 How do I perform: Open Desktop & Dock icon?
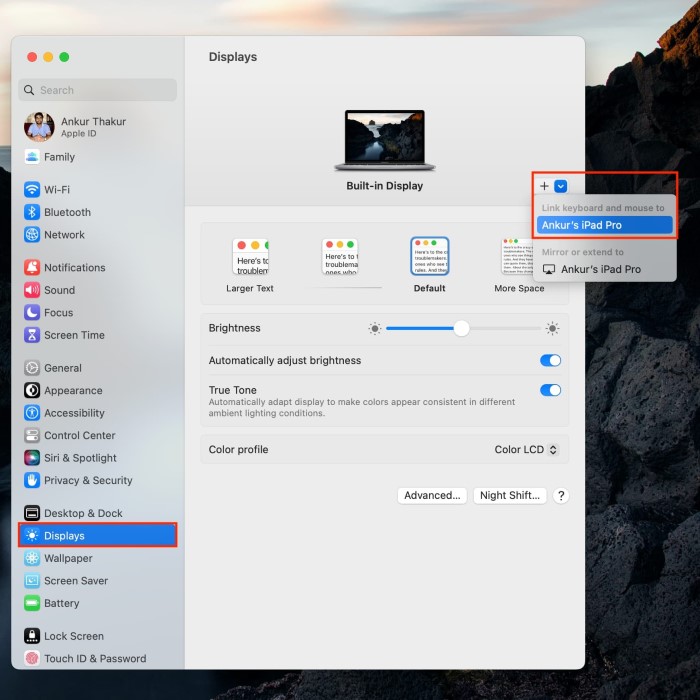(32, 513)
